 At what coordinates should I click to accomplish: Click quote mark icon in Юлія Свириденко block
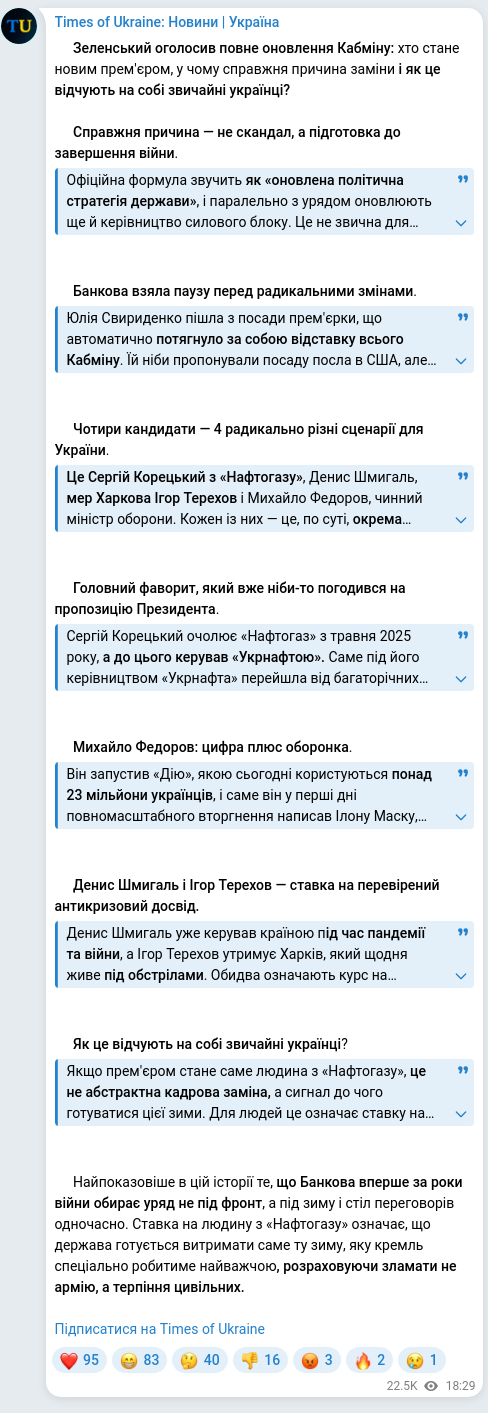click(x=462, y=317)
